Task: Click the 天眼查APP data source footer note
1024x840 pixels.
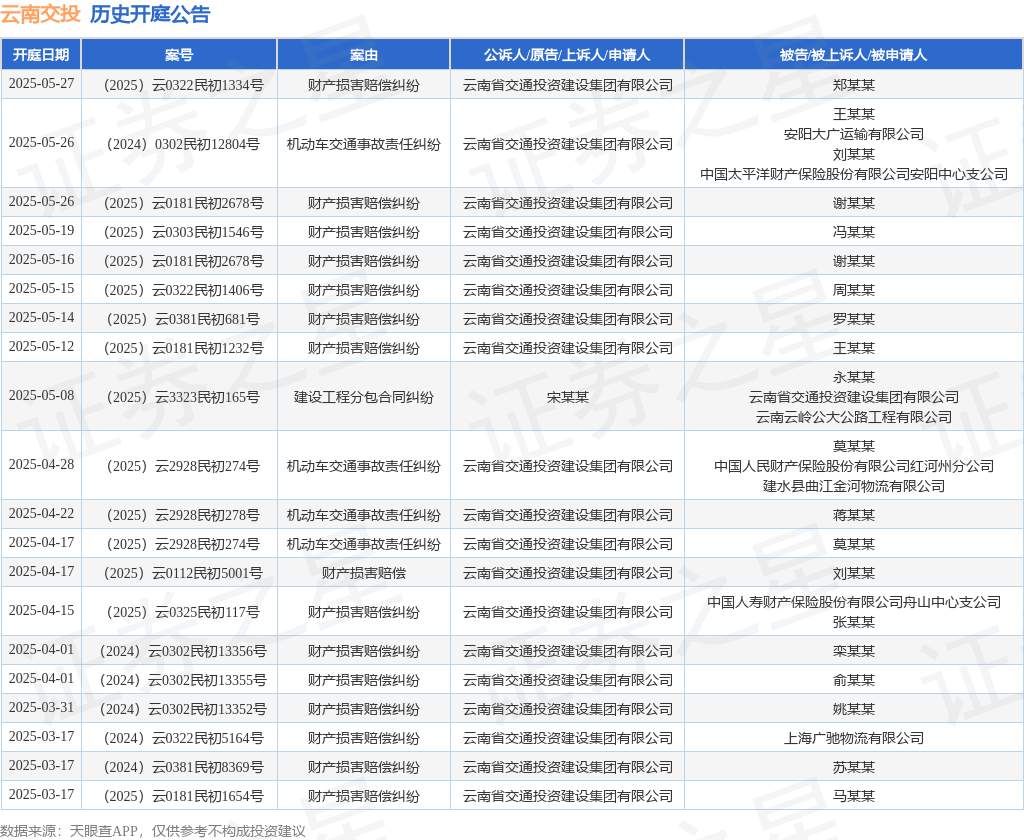Action: click(x=153, y=830)
